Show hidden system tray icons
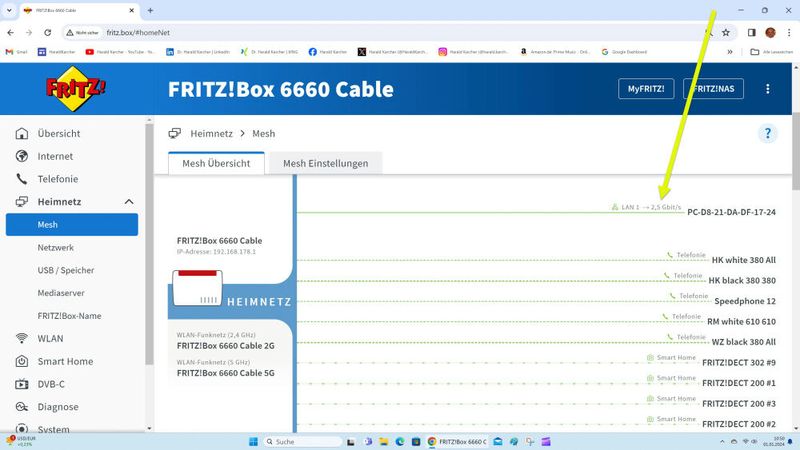800x450 pixels. [722, 442]
